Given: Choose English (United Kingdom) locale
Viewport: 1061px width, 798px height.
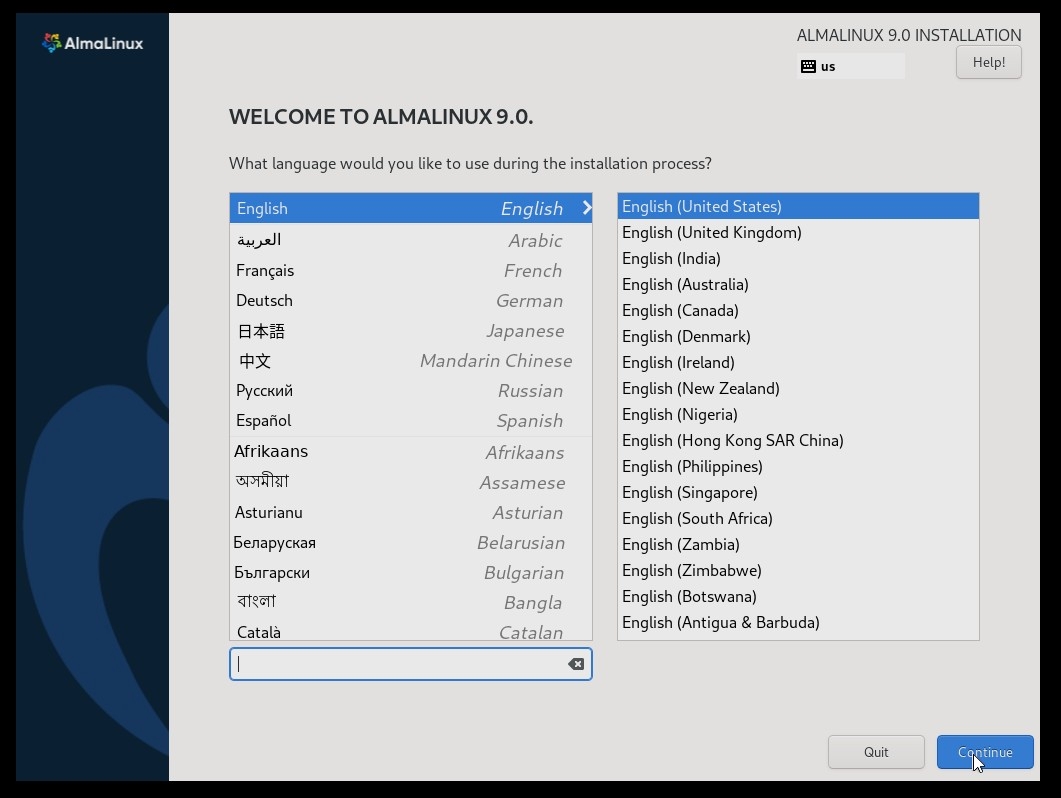Looking at the screenshot, I should tap(798, 232).
